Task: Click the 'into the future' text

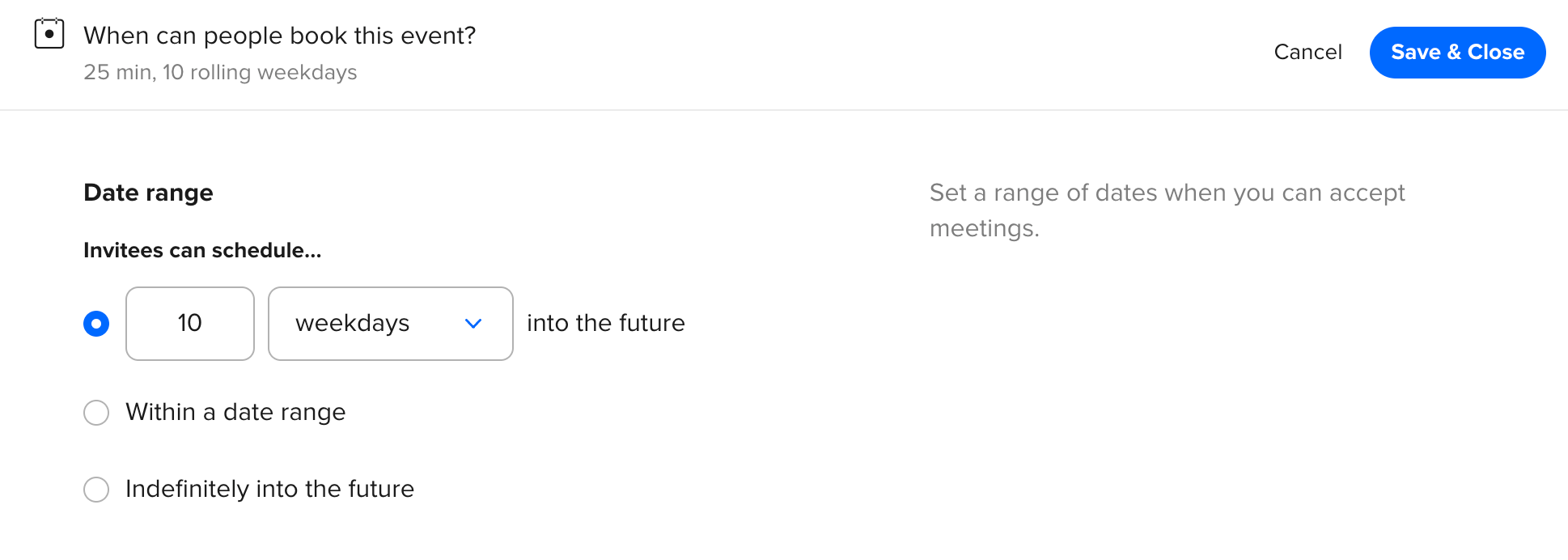Action: (605, 324)
